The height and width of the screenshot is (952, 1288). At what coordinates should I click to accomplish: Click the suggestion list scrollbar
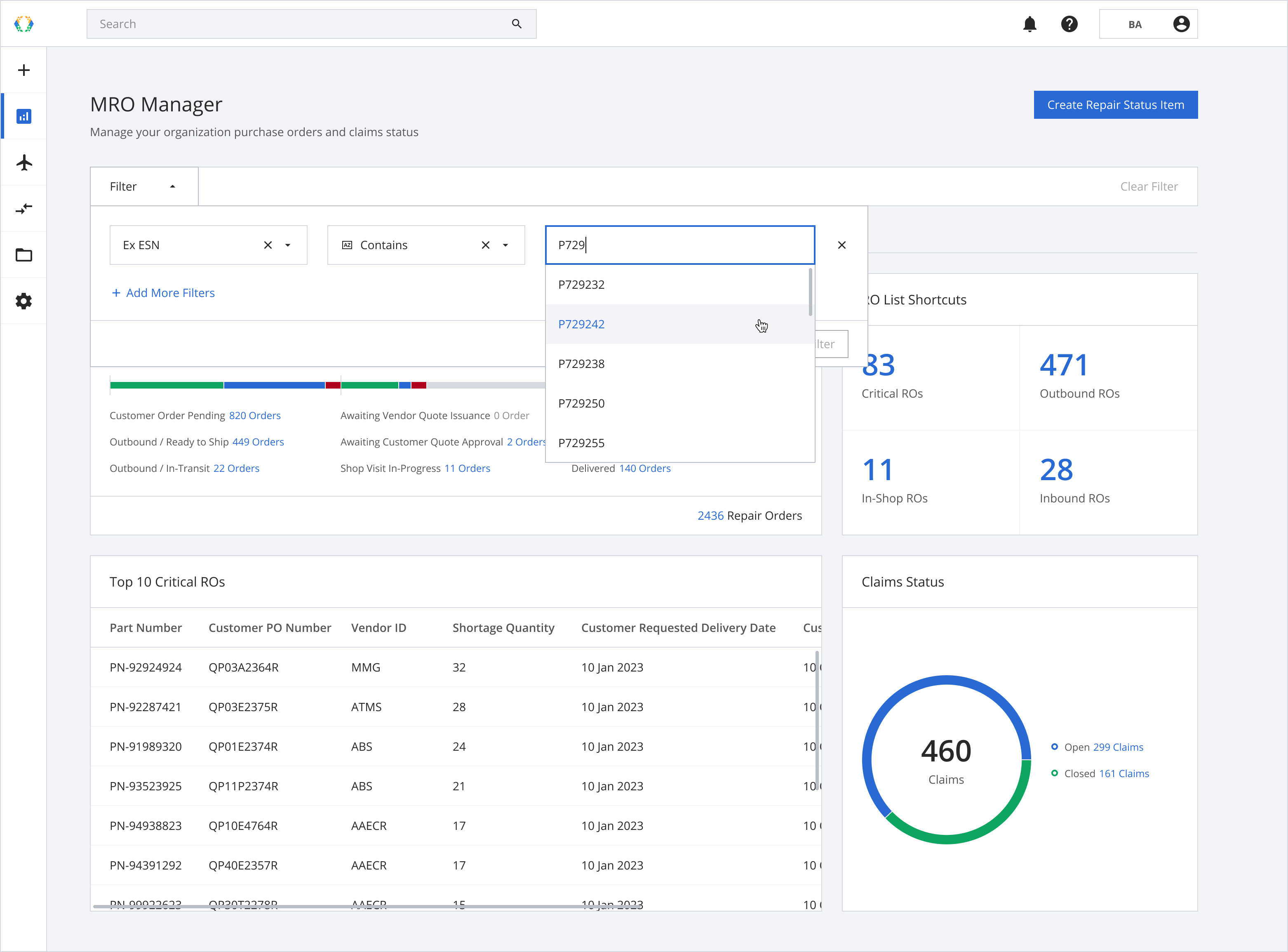click(811, 292)
